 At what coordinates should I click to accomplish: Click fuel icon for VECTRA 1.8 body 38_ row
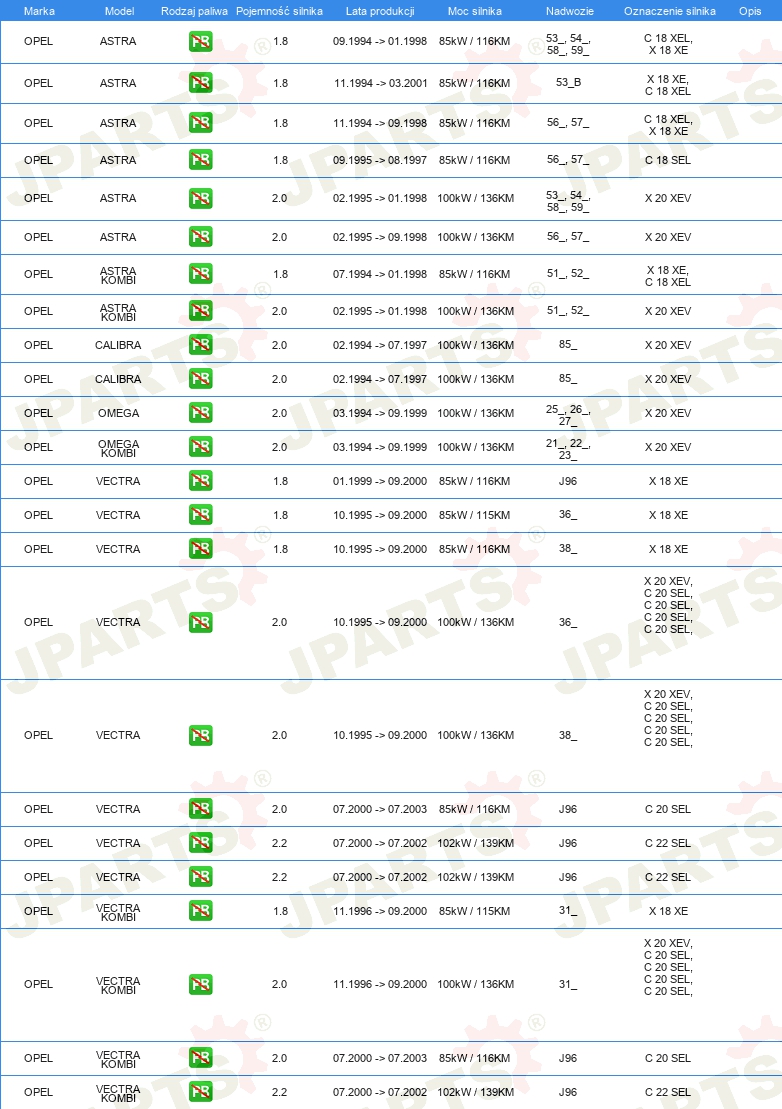pos(201,548)
